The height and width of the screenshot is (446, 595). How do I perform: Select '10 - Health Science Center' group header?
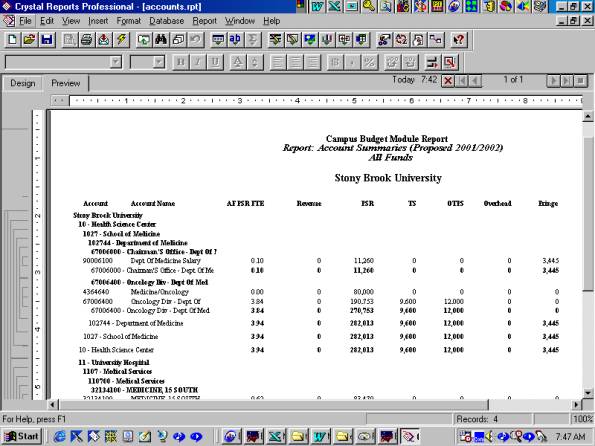point(117,224)
